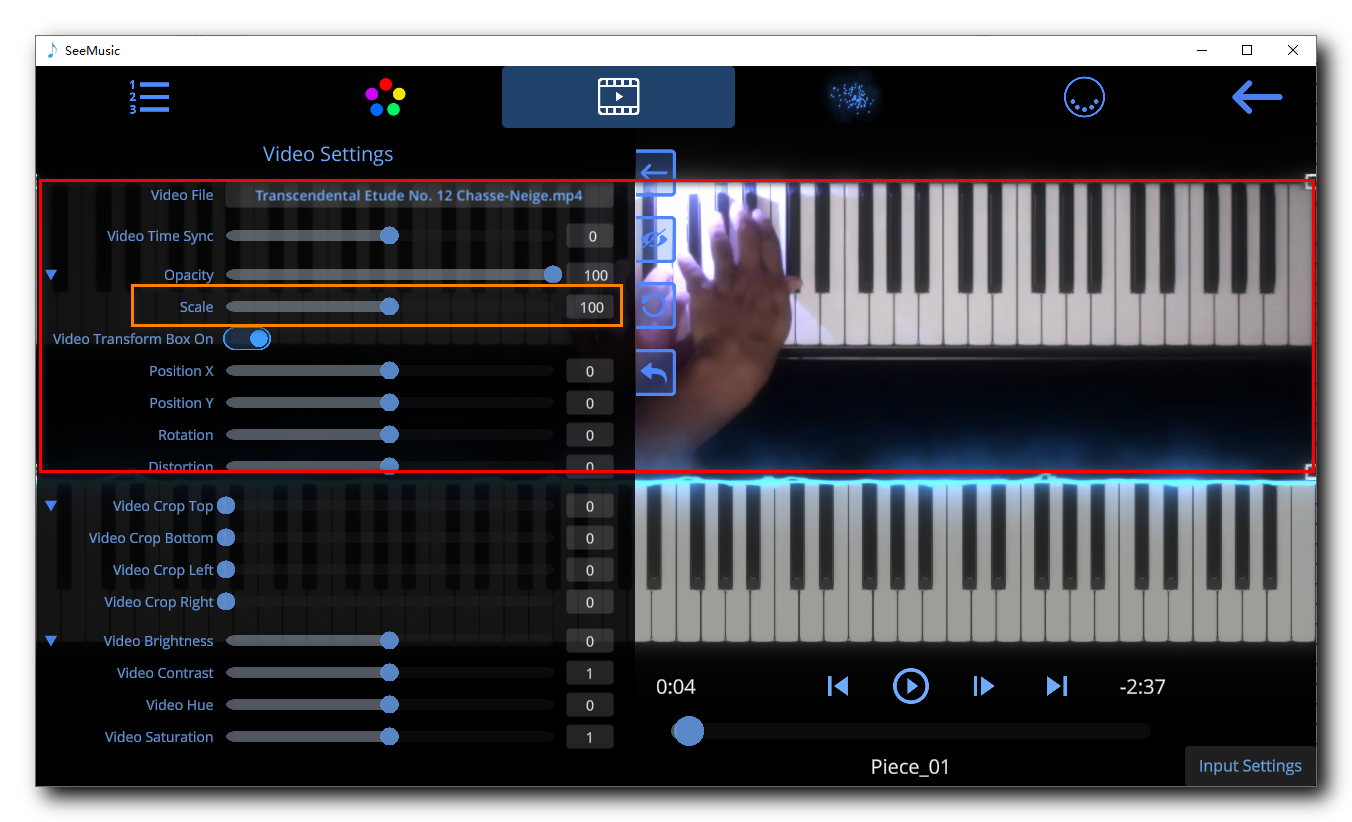Click the Rotation slider handle
1352x822 pixels.
point(390,435)
